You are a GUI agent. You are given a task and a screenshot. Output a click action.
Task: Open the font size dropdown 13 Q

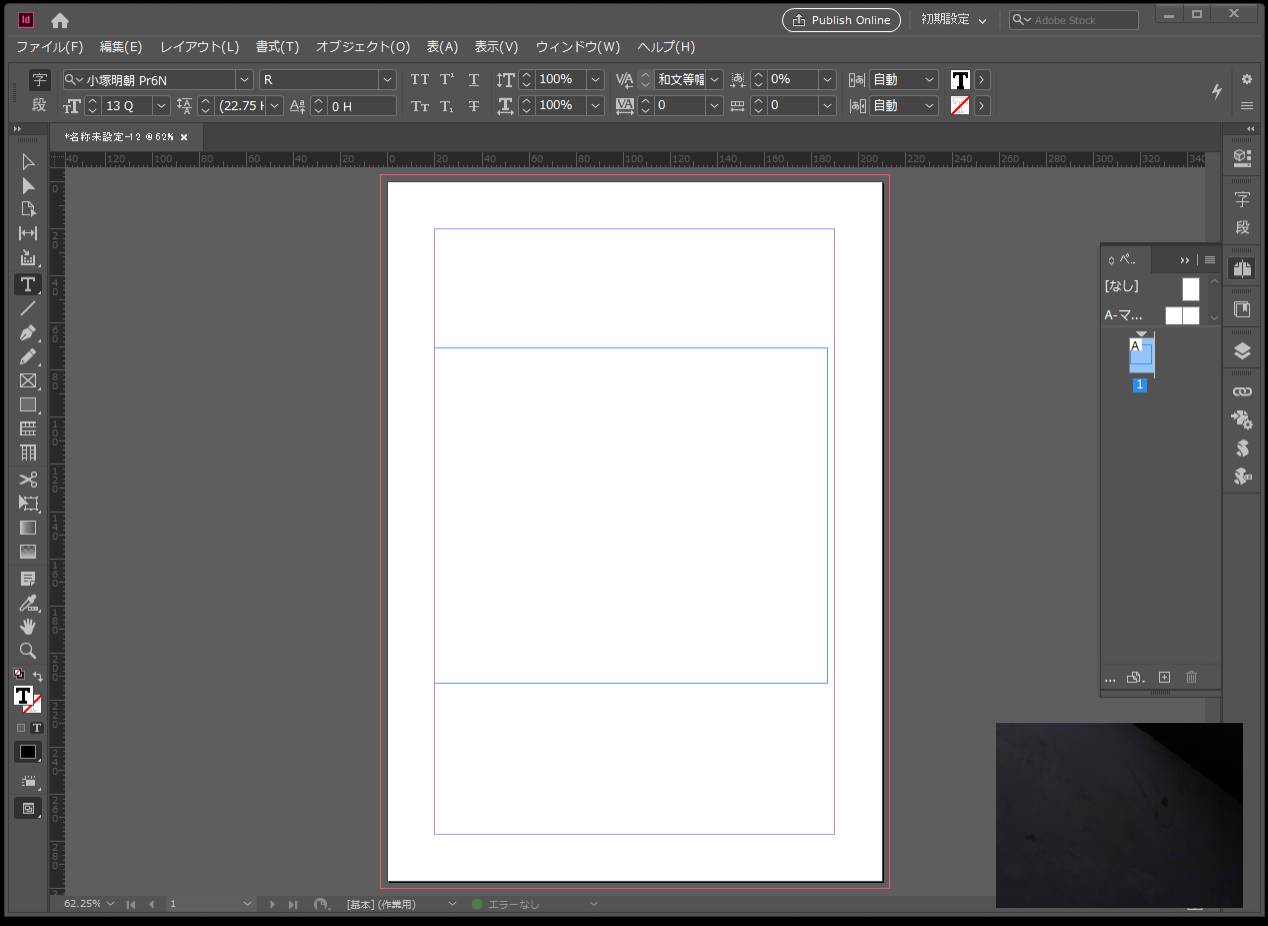tap(161, 105)
